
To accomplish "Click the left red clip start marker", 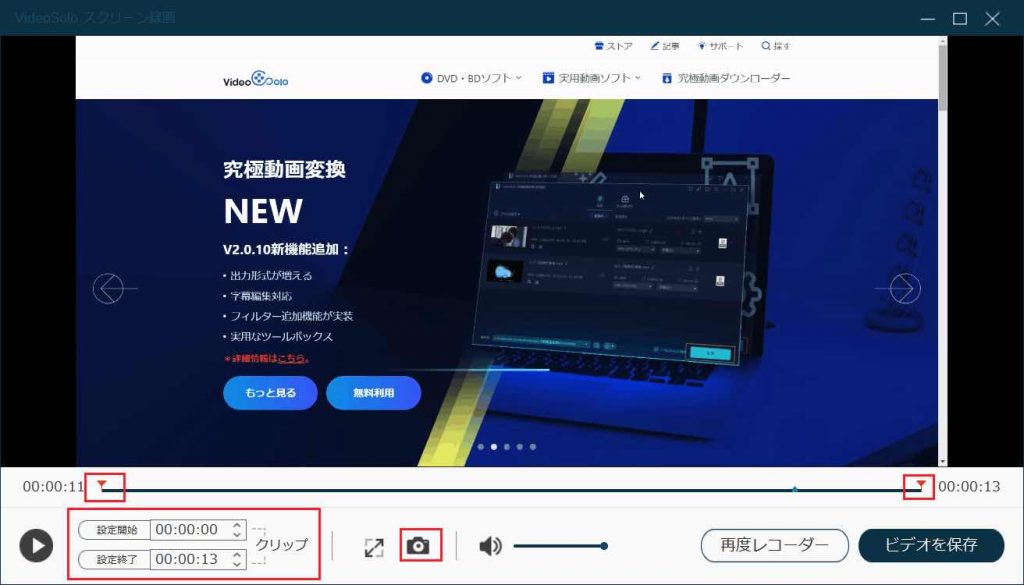I will tap(102, 485).
